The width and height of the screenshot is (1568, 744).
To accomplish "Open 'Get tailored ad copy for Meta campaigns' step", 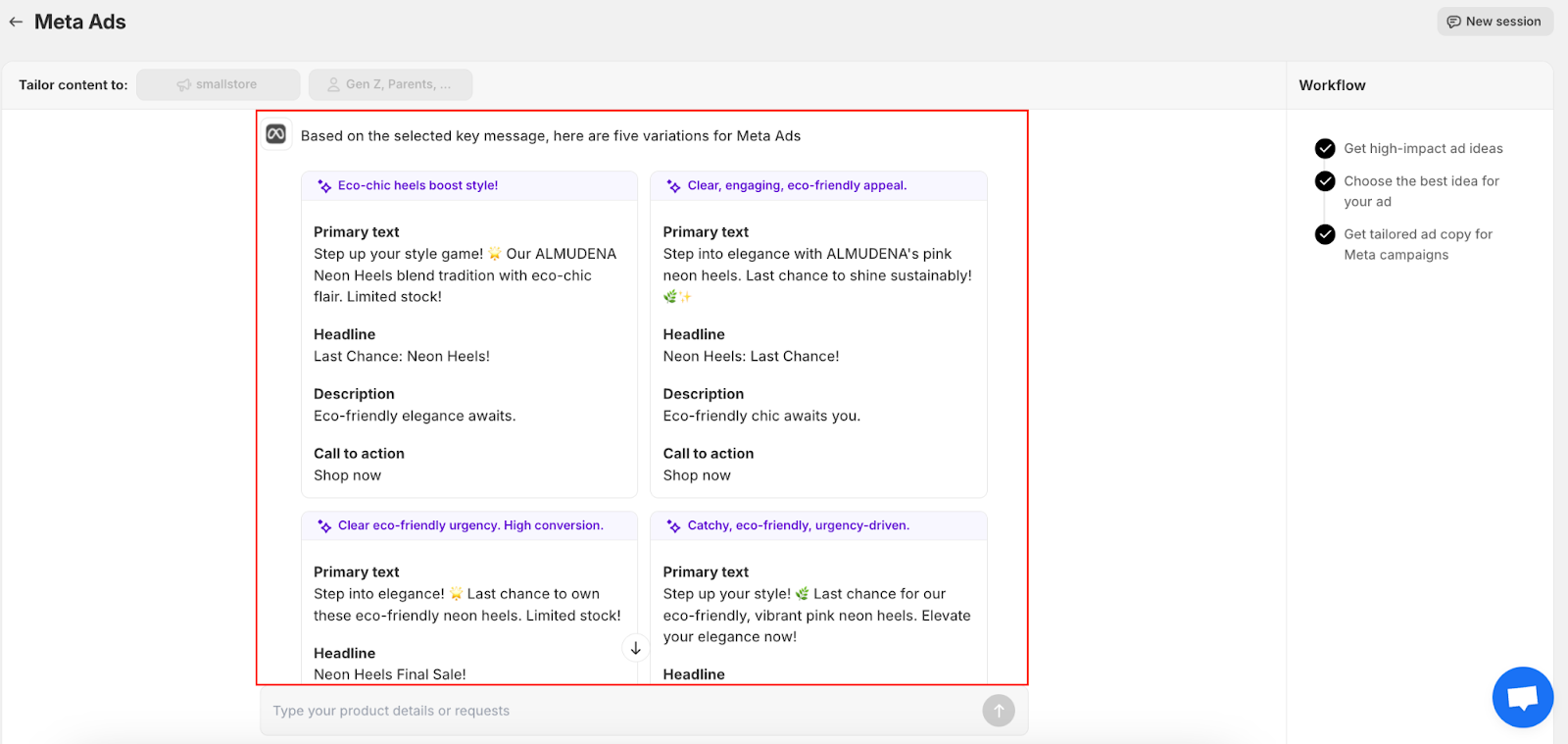I will coord(1418,244).
